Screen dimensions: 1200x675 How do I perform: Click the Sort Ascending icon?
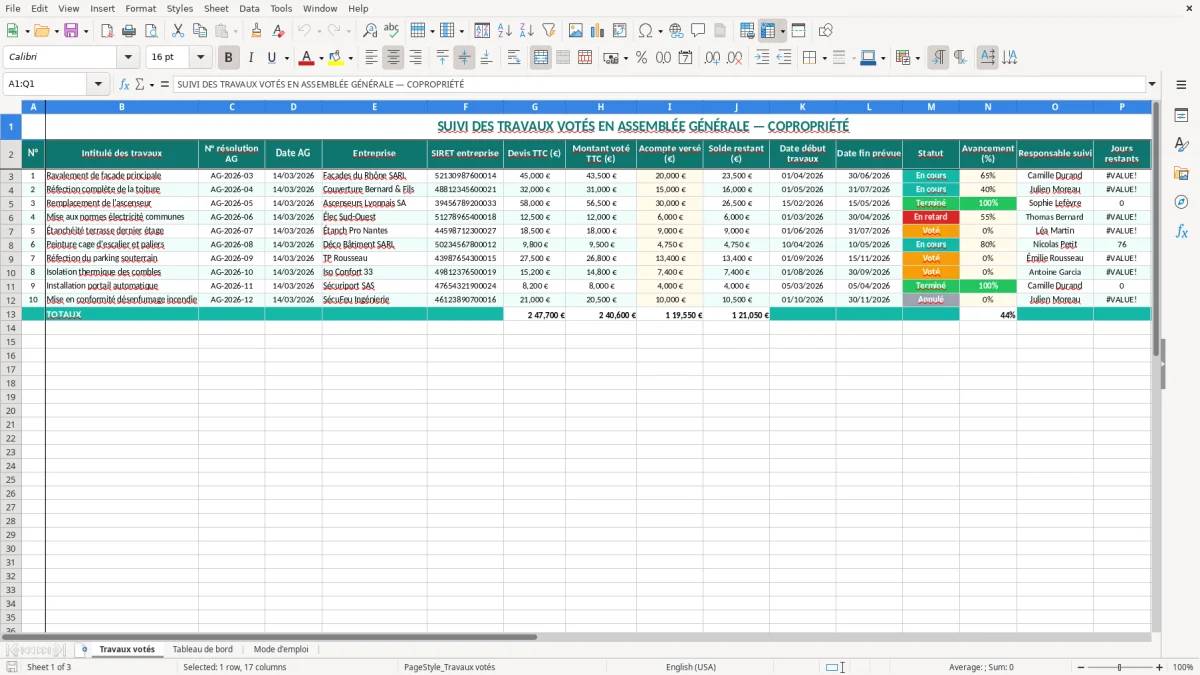(x=504, y=31)
